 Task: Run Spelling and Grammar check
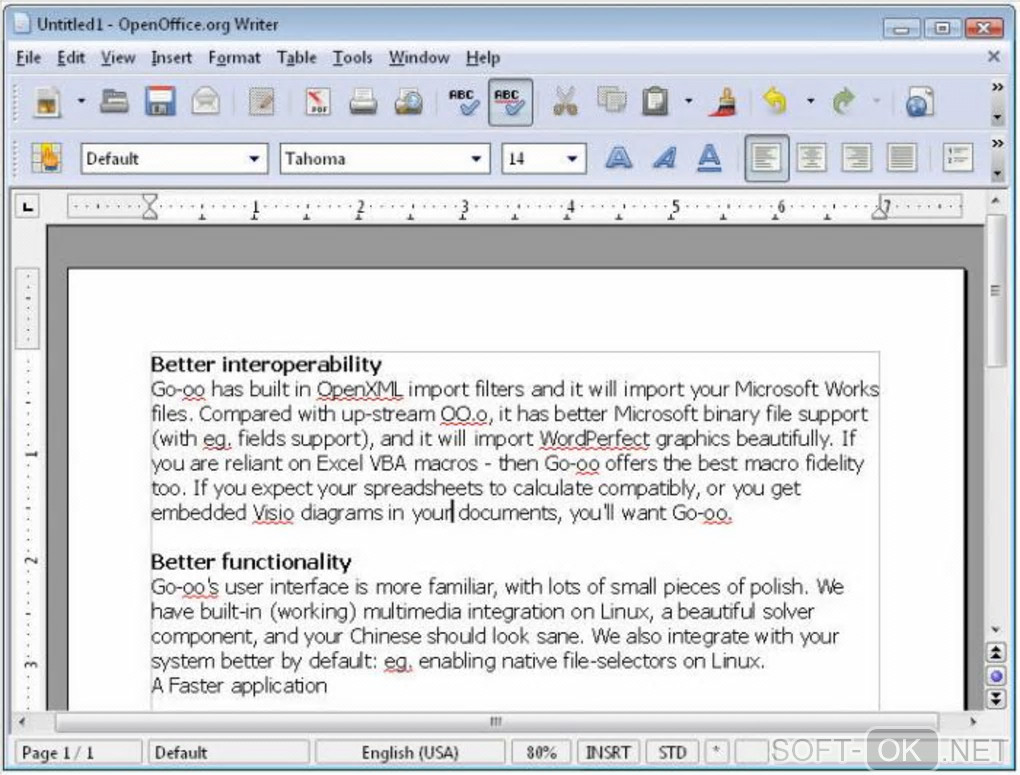(x=464, y=102)
